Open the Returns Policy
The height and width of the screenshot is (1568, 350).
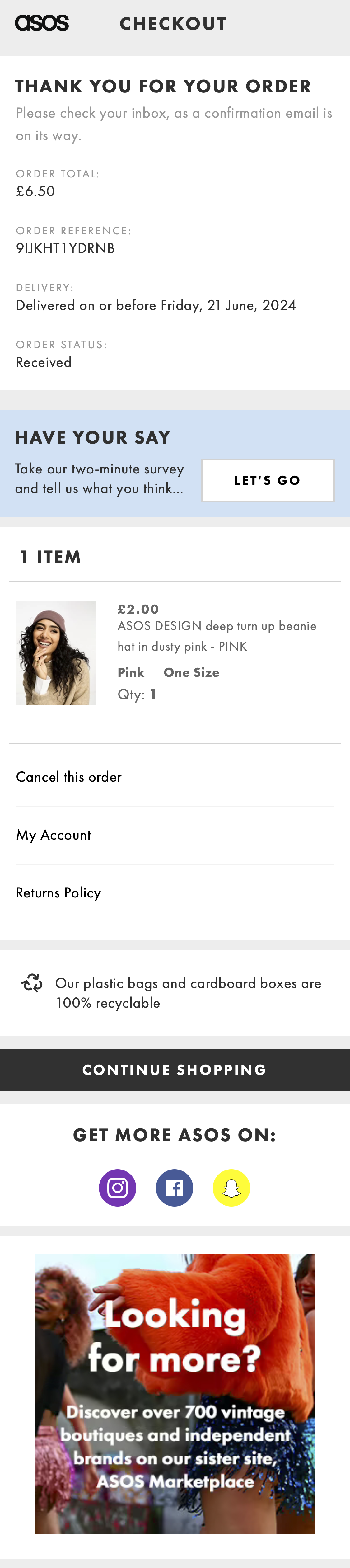pyautogui.click(x=58, y=892)
